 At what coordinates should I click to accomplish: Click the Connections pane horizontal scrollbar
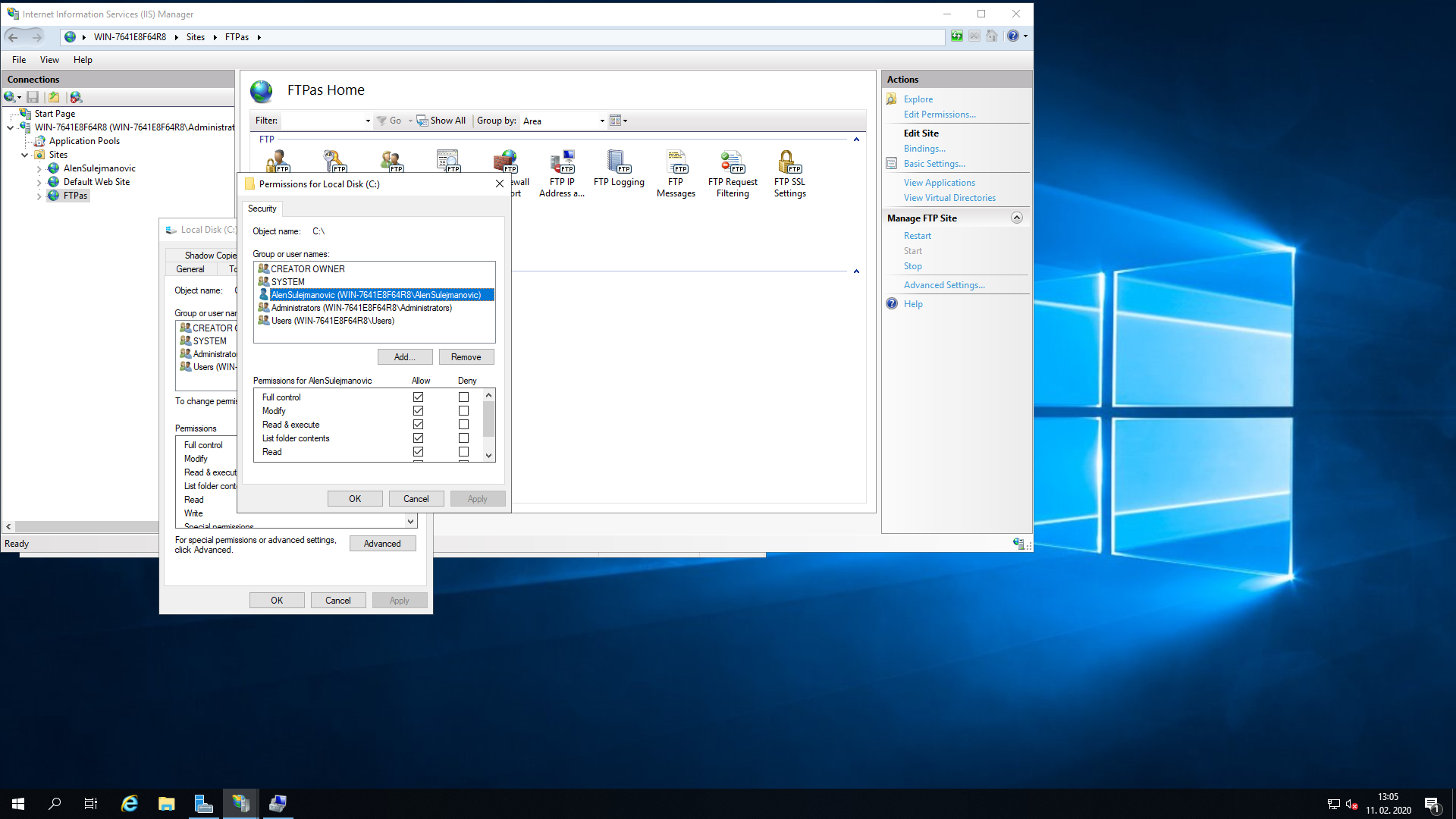point(85,526)
